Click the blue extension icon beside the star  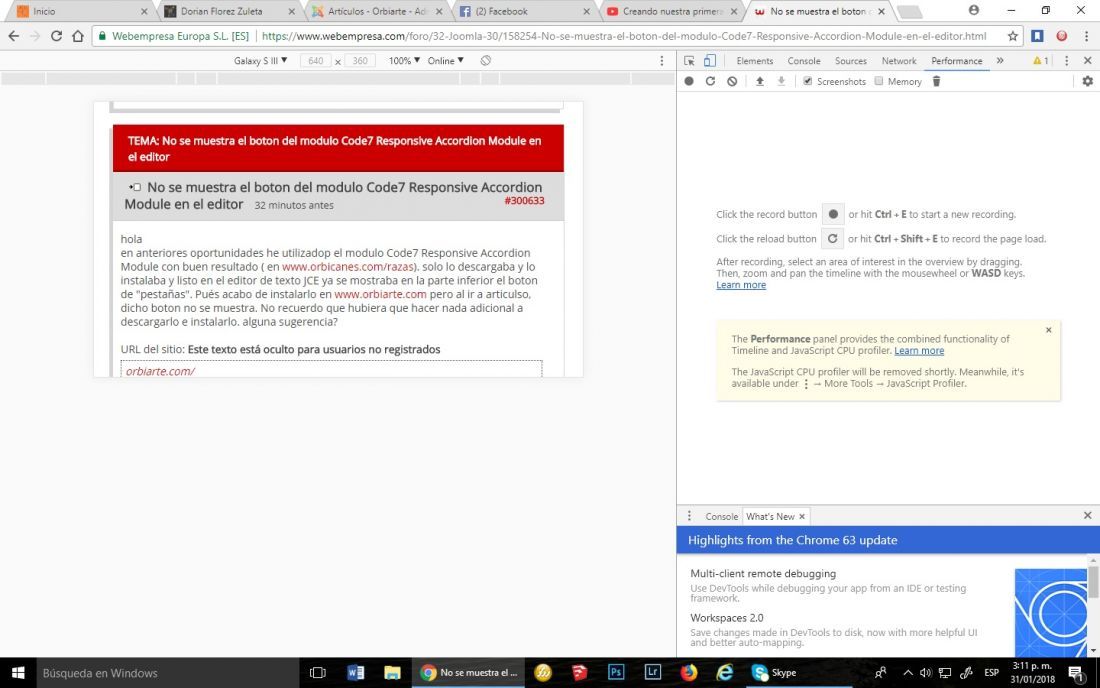pyautogui.click(x=1038, y=36)
